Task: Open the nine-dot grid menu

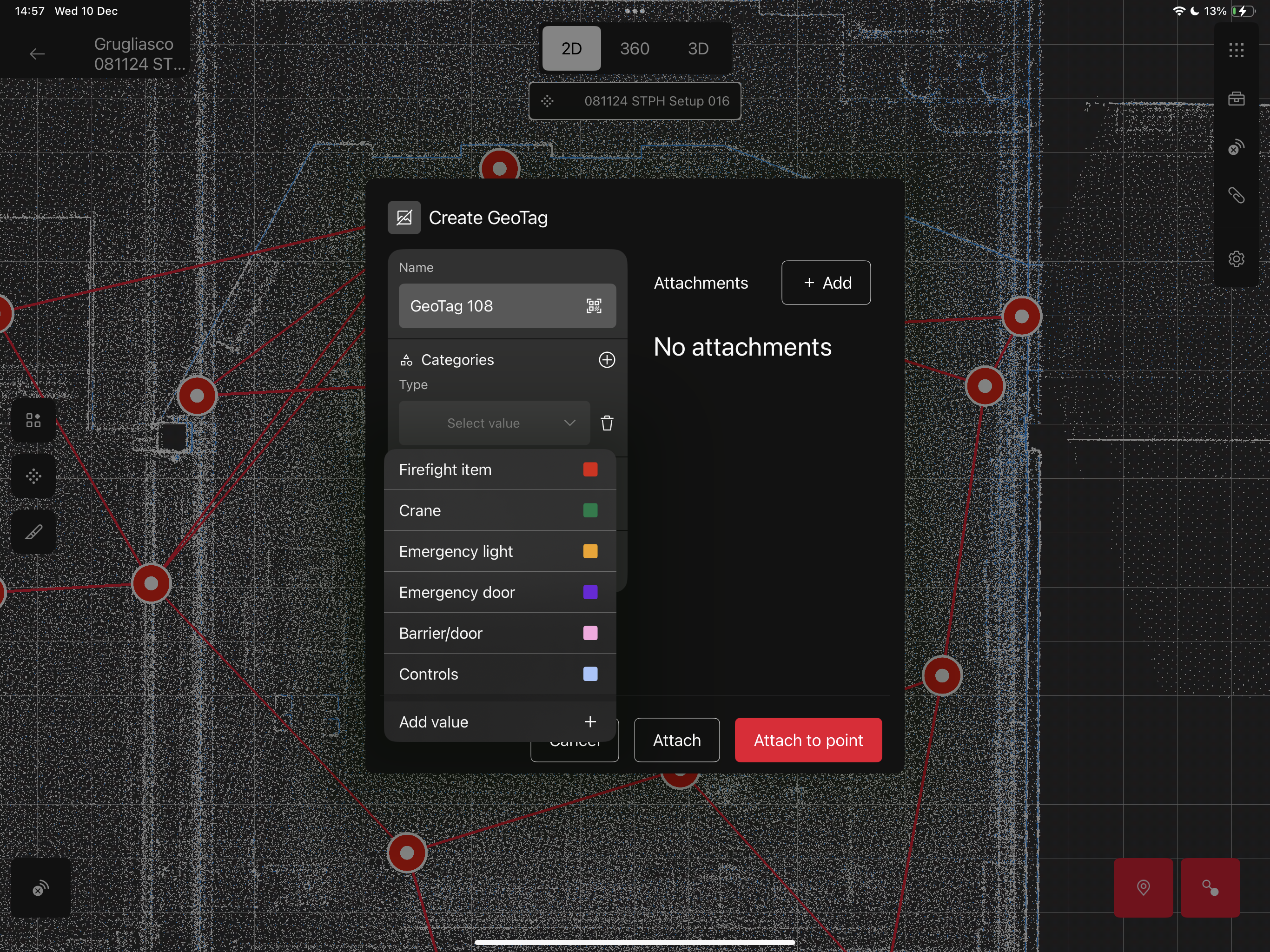Action: click(x=1236, y=51)
